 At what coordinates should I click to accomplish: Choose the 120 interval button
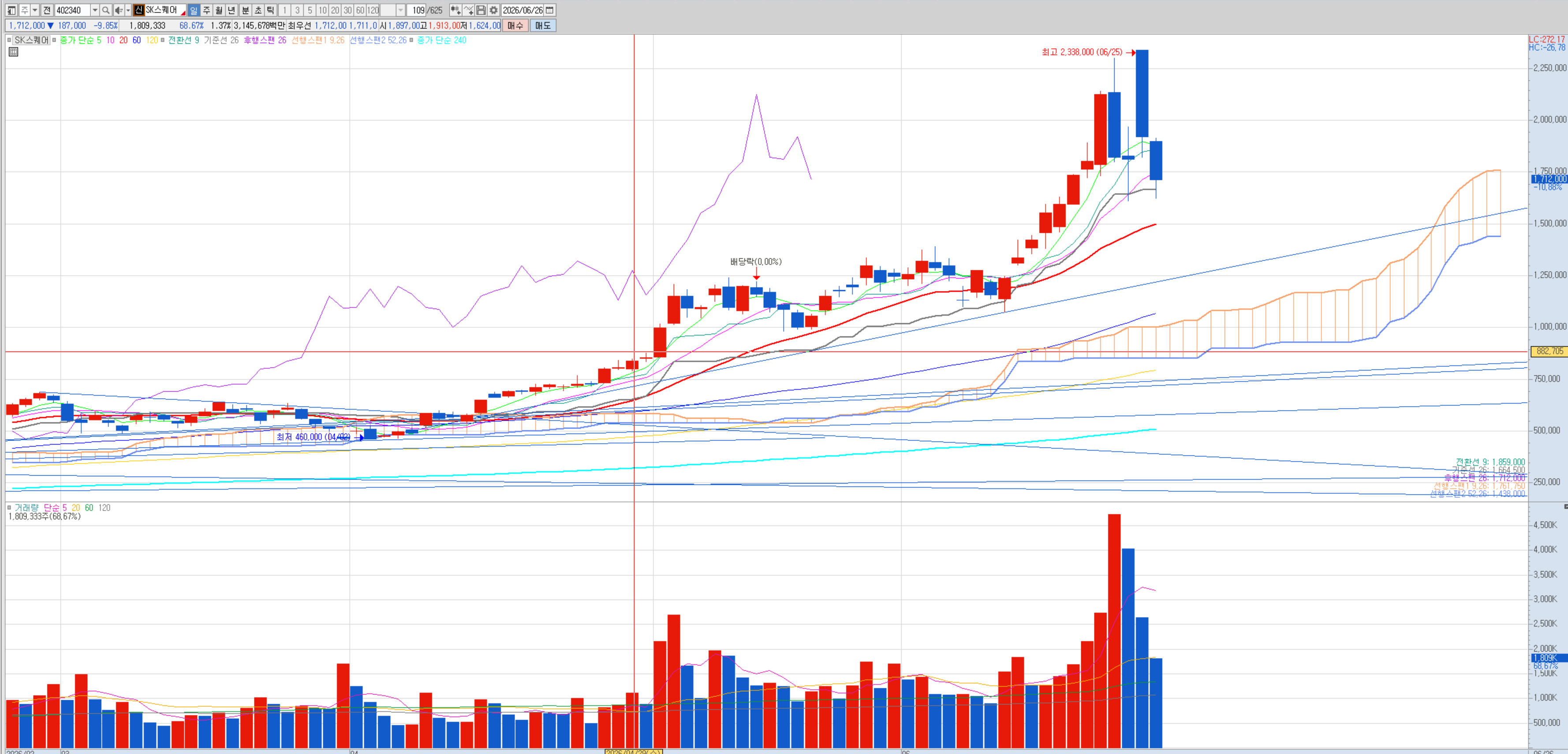click(x=373, y=10)
